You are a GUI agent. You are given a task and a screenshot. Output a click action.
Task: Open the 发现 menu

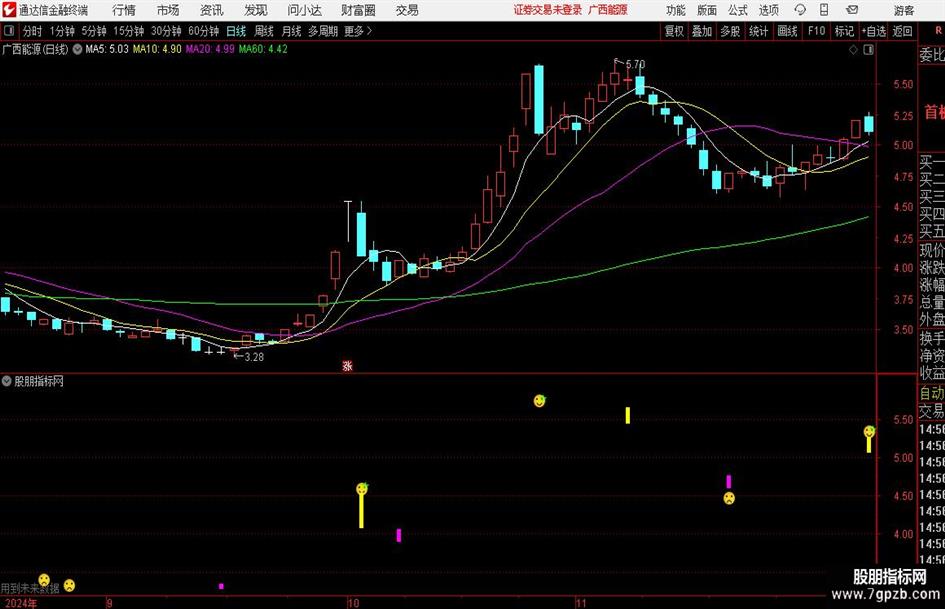pos(256,10)
